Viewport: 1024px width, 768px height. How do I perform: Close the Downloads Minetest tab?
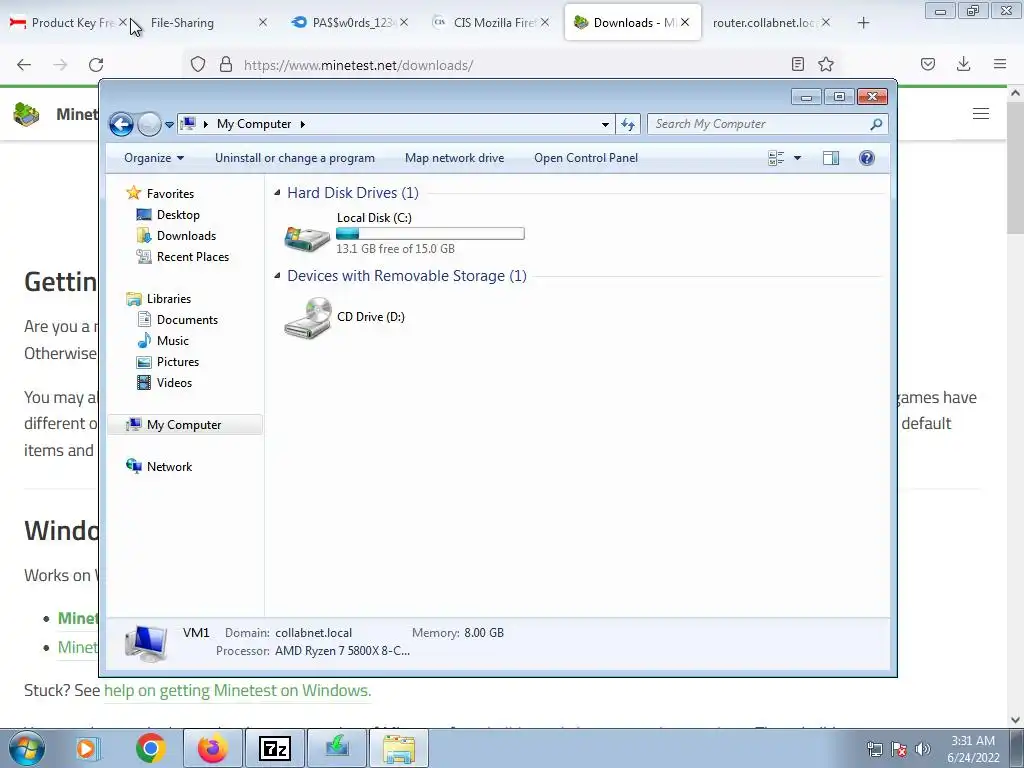[x=685, y=22]
